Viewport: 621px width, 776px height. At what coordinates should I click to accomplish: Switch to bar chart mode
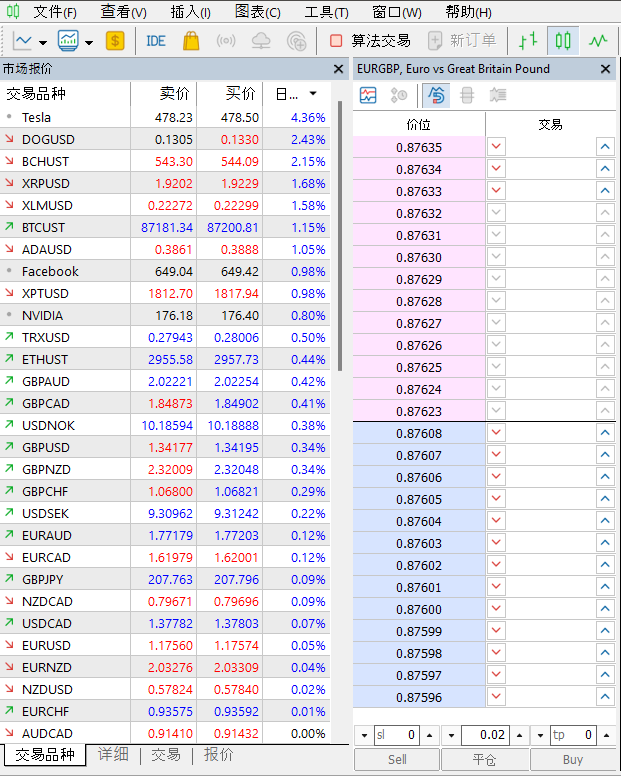point(528,41)
